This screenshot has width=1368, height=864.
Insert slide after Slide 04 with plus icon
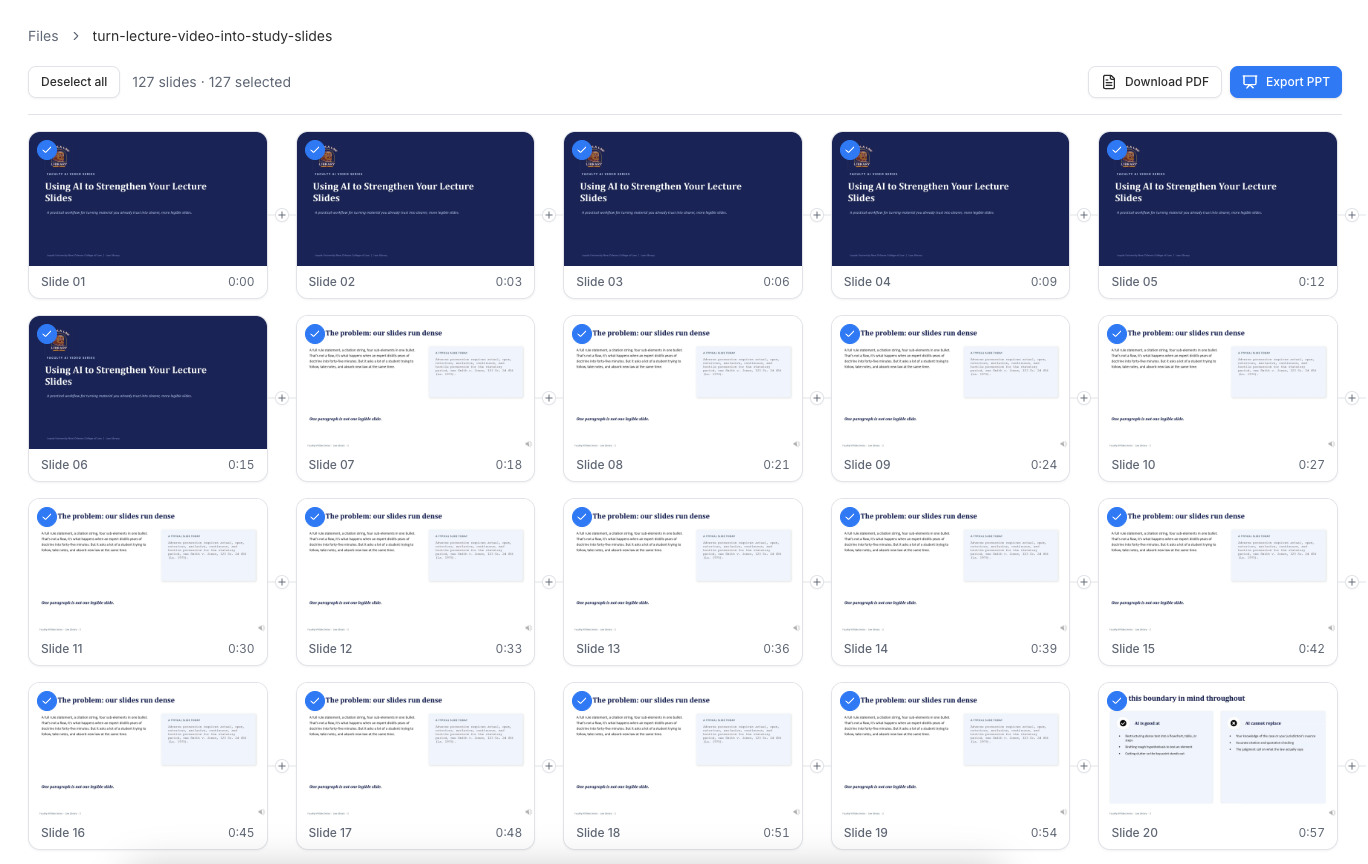1084,215
